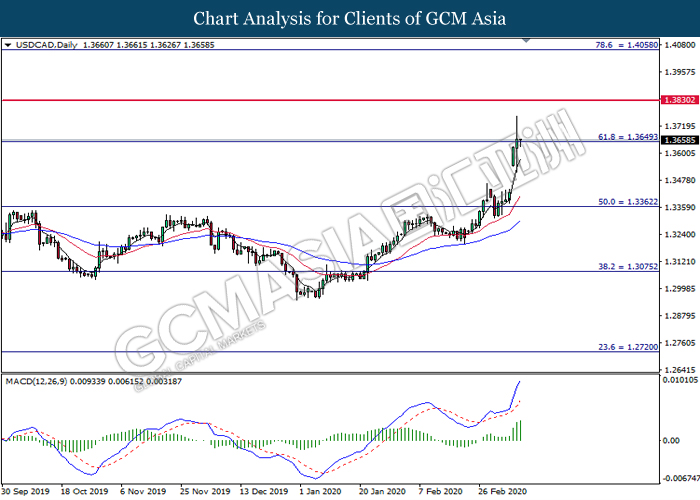Click the red horizontal resistance line
The height and width of the screenshot is (500, 700).
coord(300,100)
